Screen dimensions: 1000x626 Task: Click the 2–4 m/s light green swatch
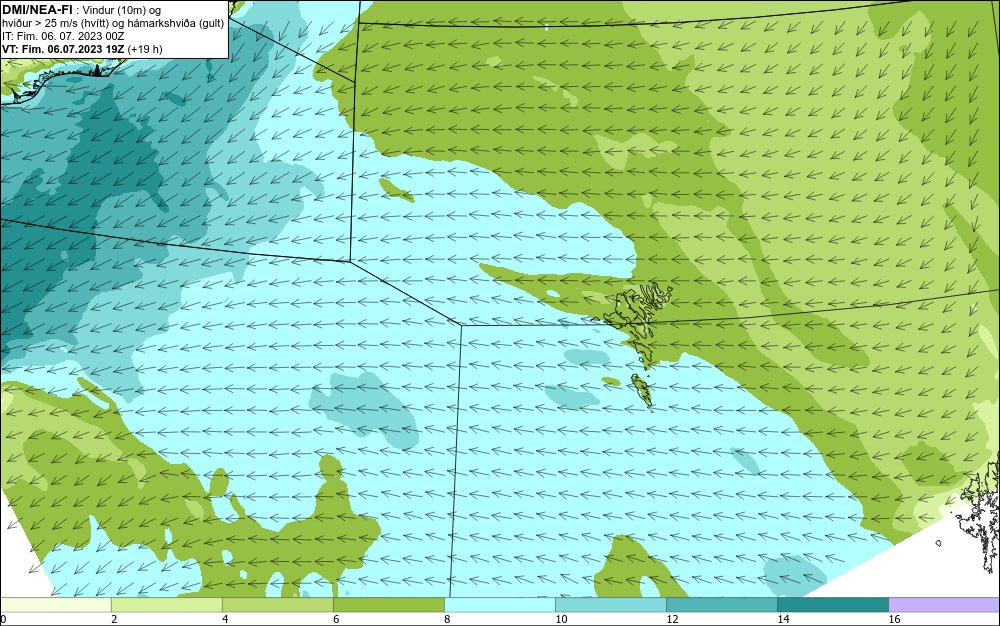(x=167, y=605)
